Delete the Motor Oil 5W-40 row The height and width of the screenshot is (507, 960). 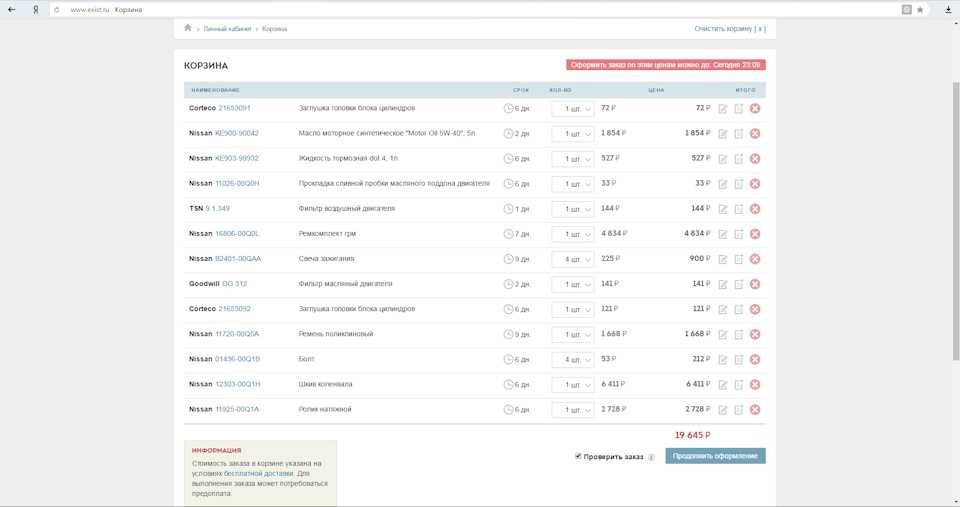click(755, 134)
